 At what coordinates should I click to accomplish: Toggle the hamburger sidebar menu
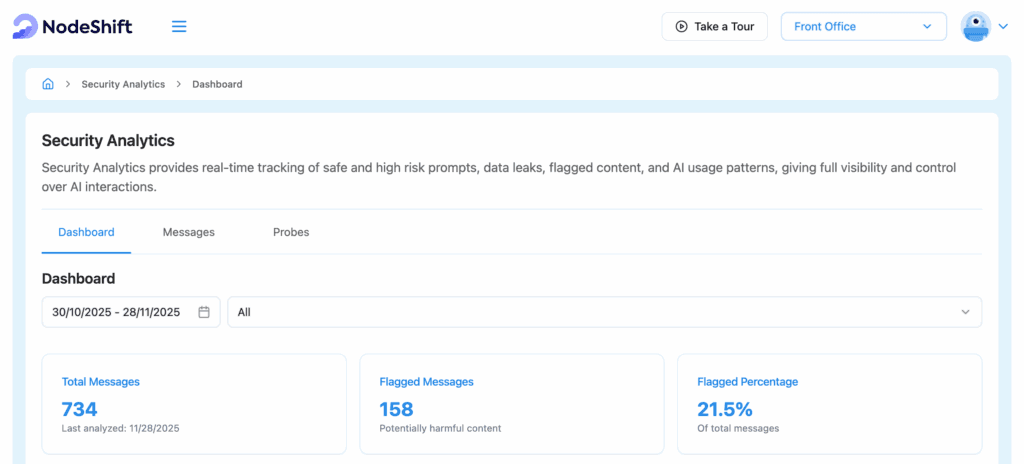(179, 27)
